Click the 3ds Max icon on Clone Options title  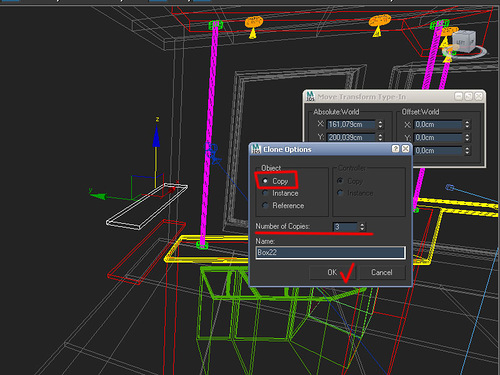pyautogui.click(x=256, y=149)
